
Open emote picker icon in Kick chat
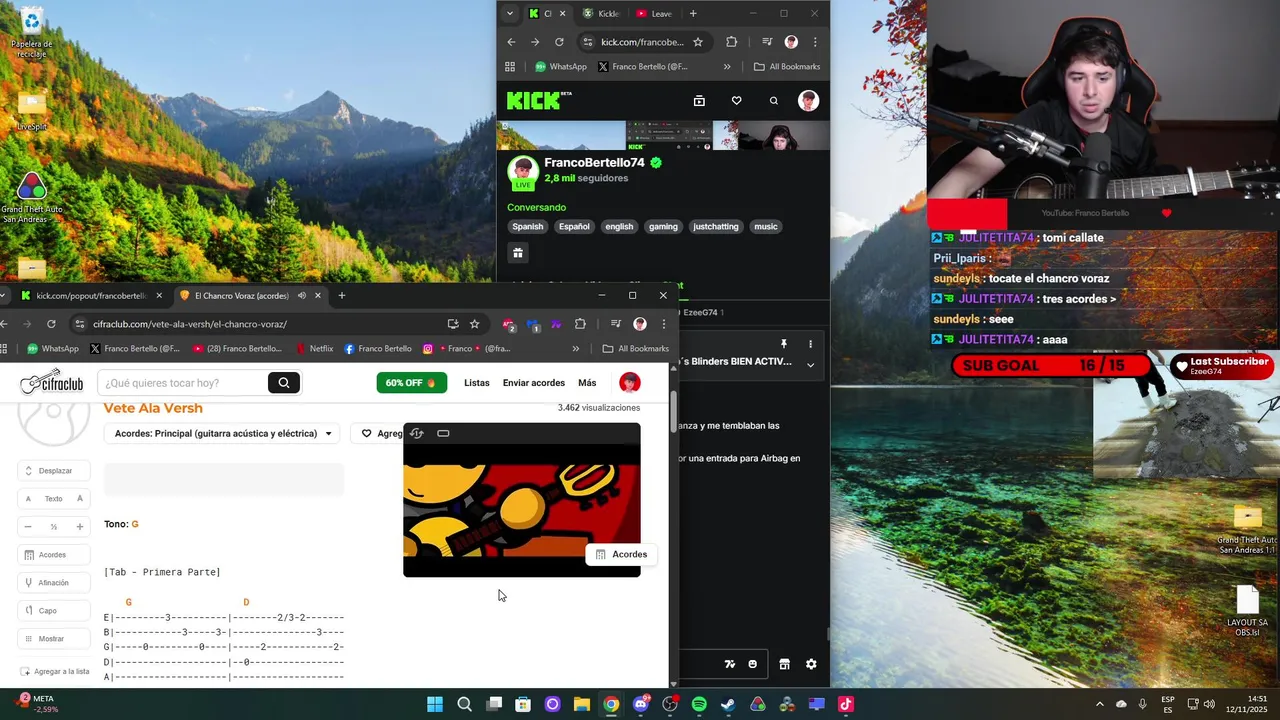tap(753, 664)
